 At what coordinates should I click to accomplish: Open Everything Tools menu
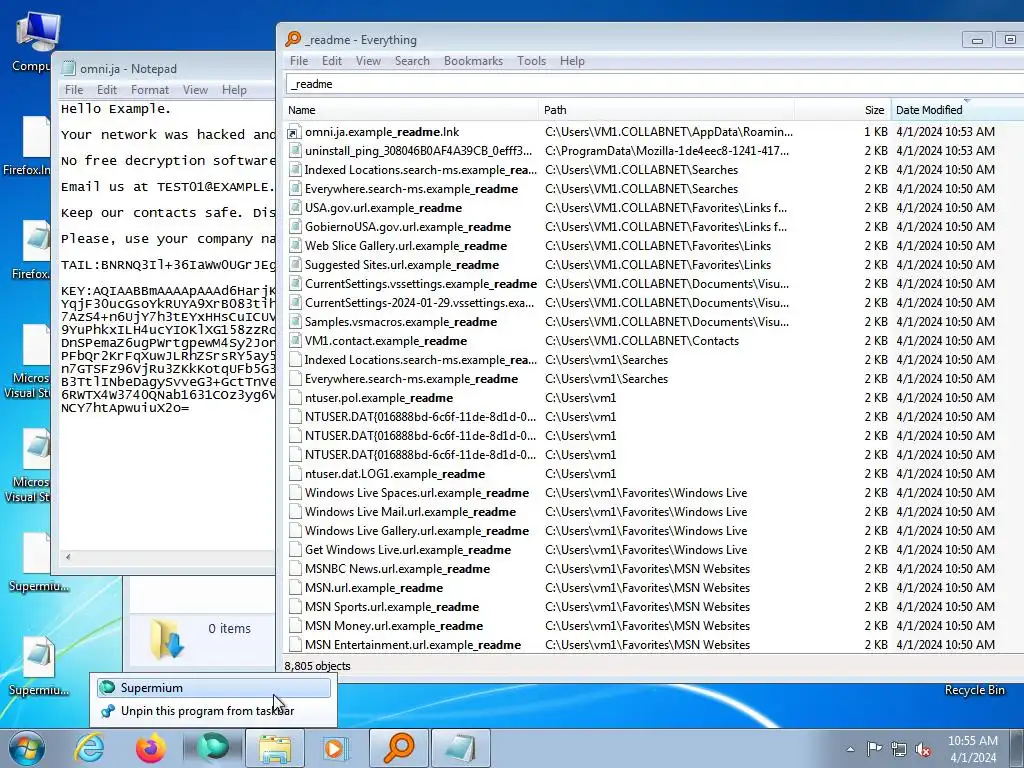click(532, 61)
